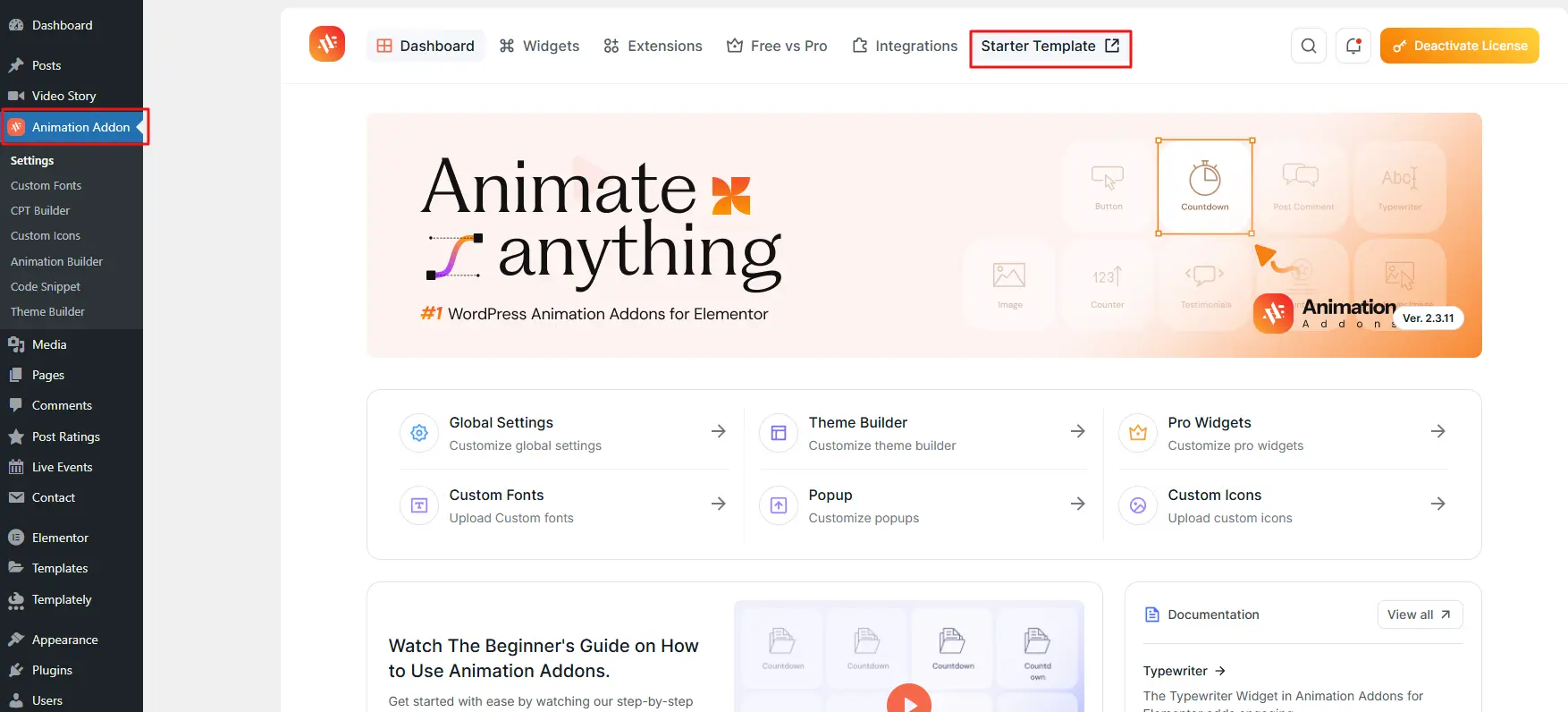Click the Theme Builder layout icon
Image resolution: width=1568 pixels, height=712 pixels.
[778, 433]
